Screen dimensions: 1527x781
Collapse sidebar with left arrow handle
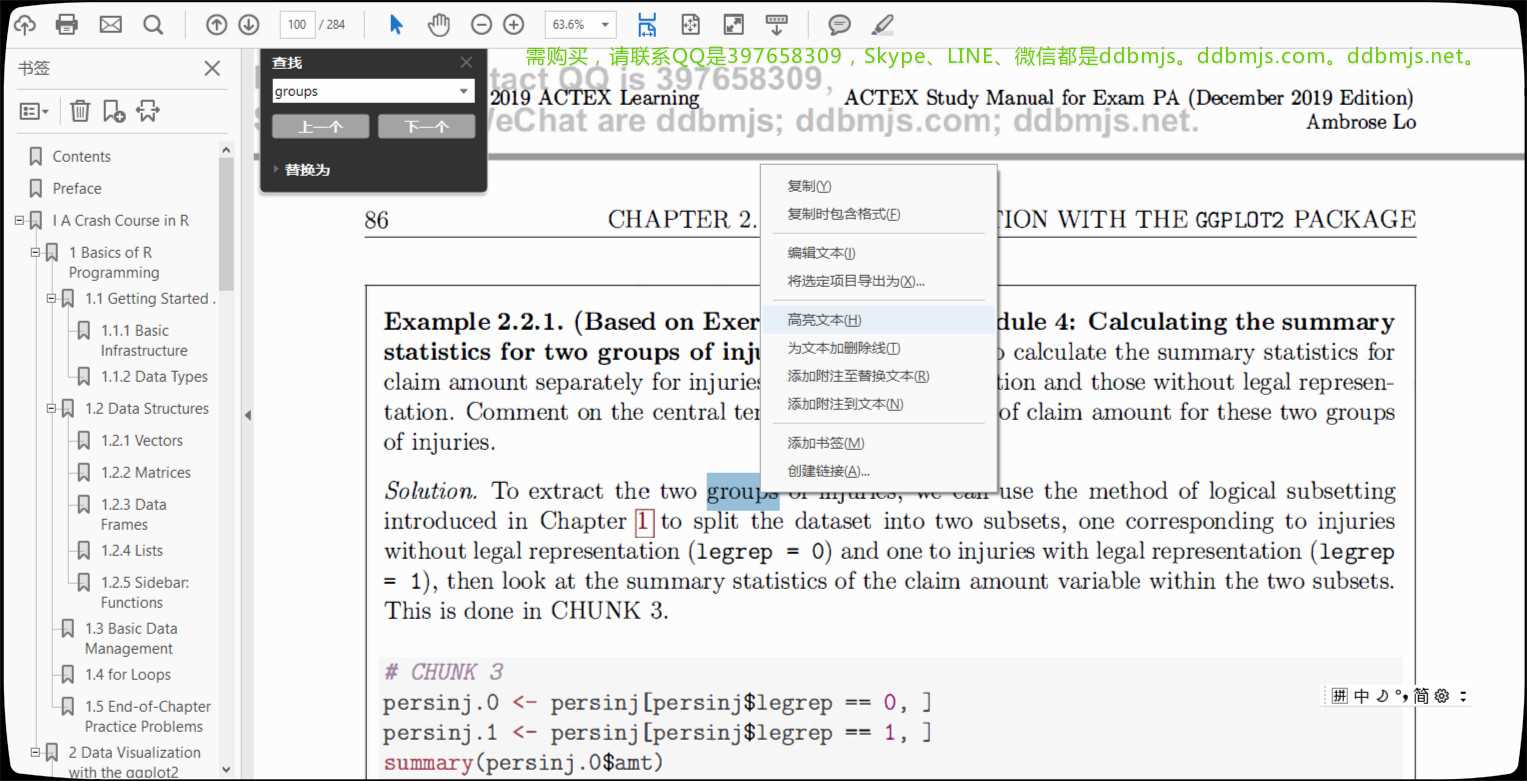pyautogui.click(x=248, y=415)
